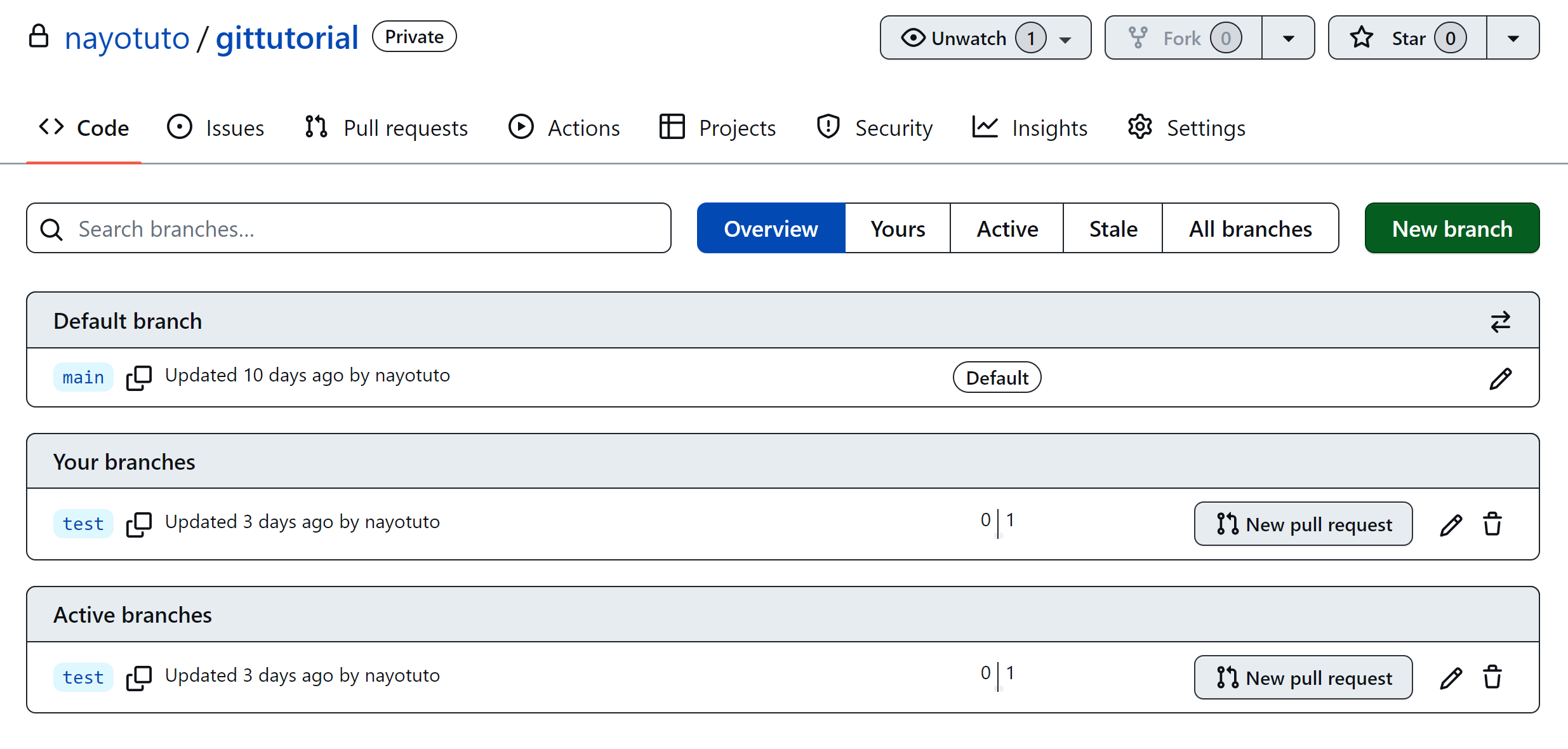Viewport: 1568px width, 749px height.
Task: Rename the test branch in Your branches
Action: point(1451,524)
